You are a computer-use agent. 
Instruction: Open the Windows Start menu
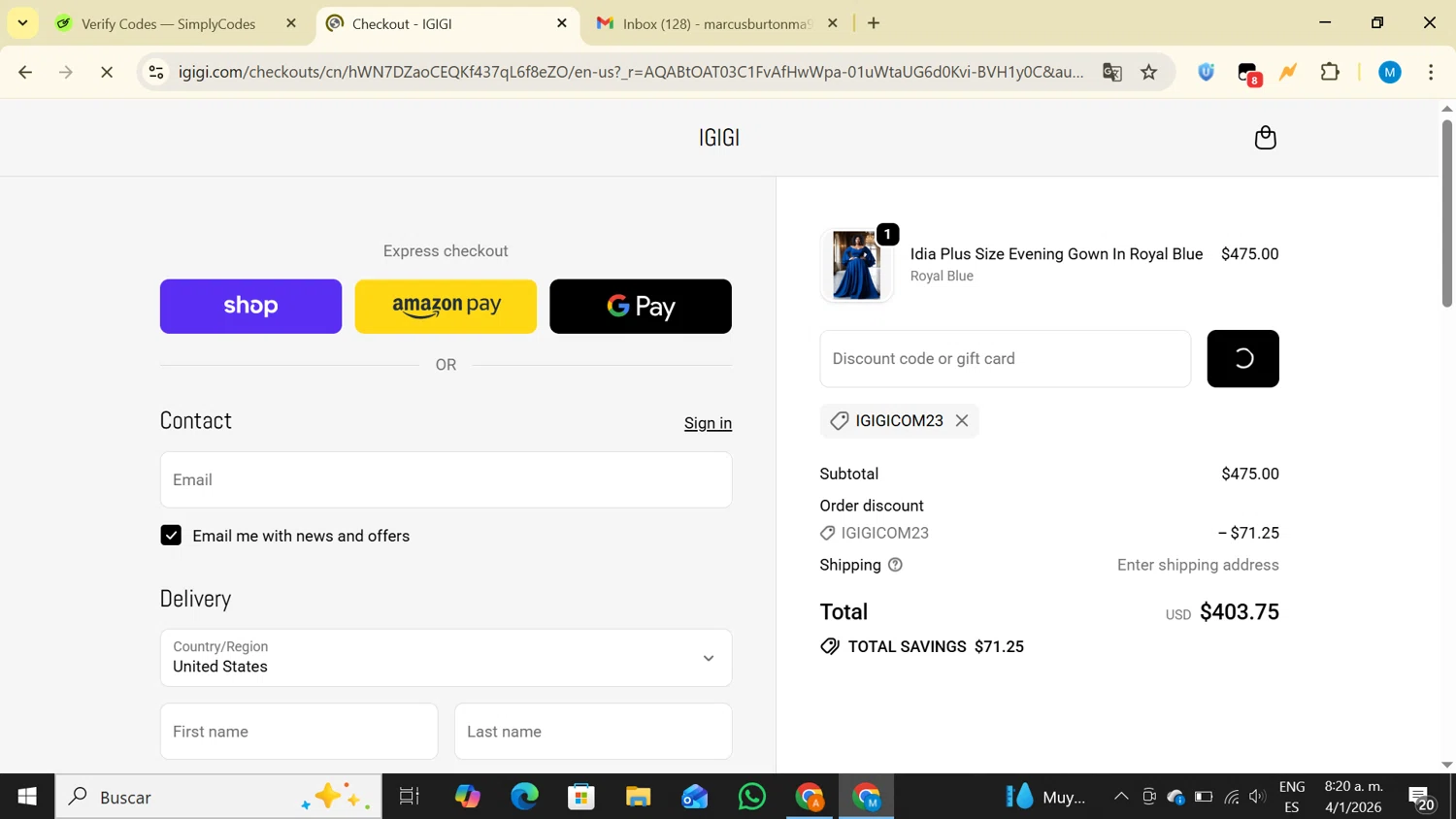click(x=27, y=797)
